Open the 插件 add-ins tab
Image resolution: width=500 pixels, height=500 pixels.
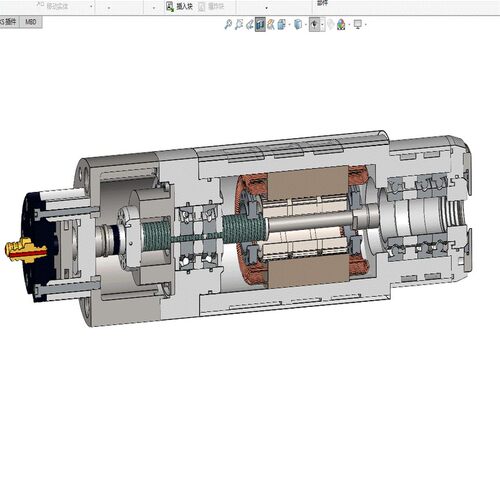[x=9, y=22]
